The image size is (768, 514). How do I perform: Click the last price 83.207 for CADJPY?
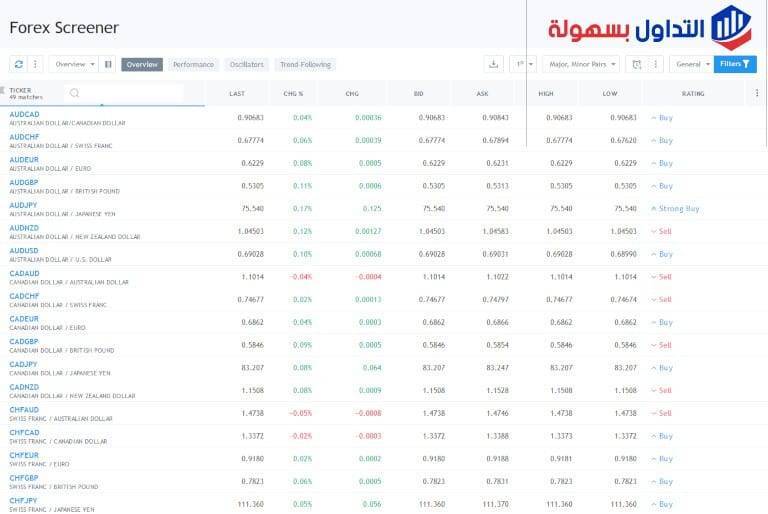(252, 367)
